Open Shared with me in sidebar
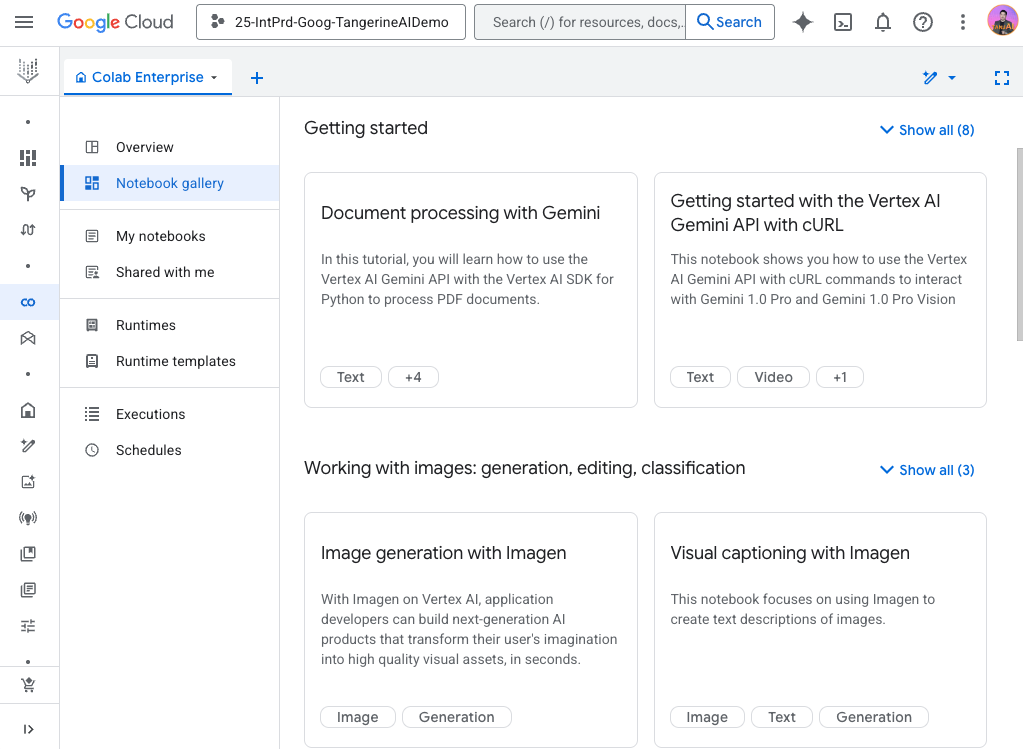 point(170,272)
